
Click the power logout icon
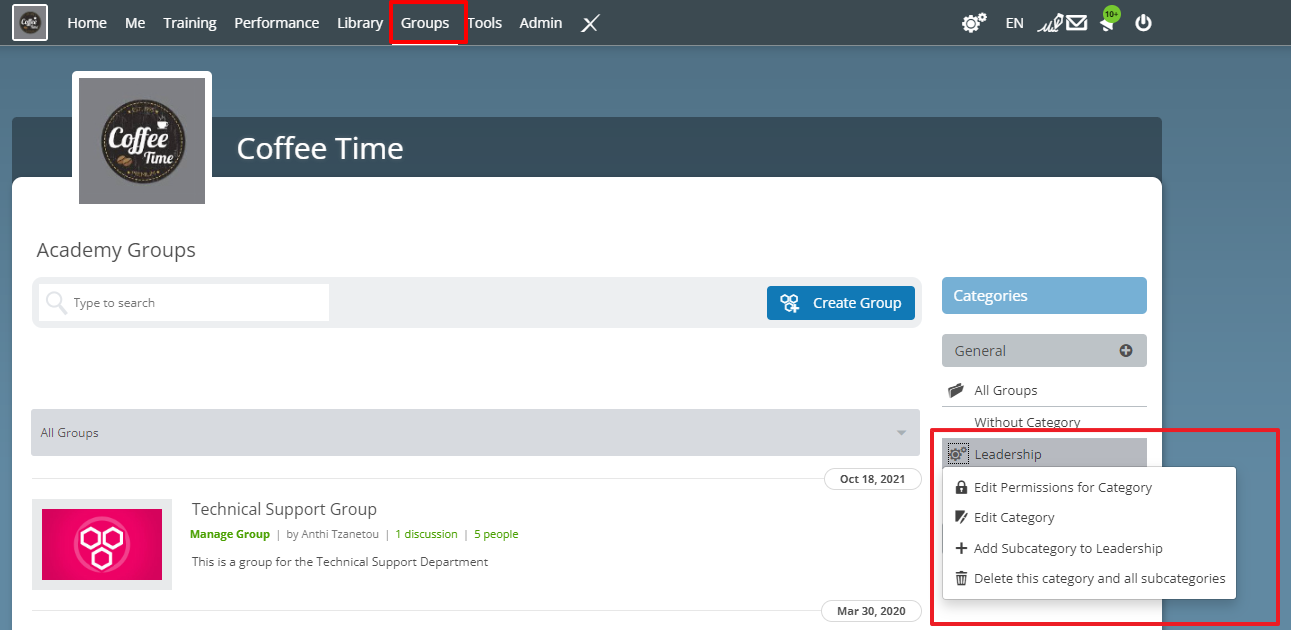point(1143,23)
